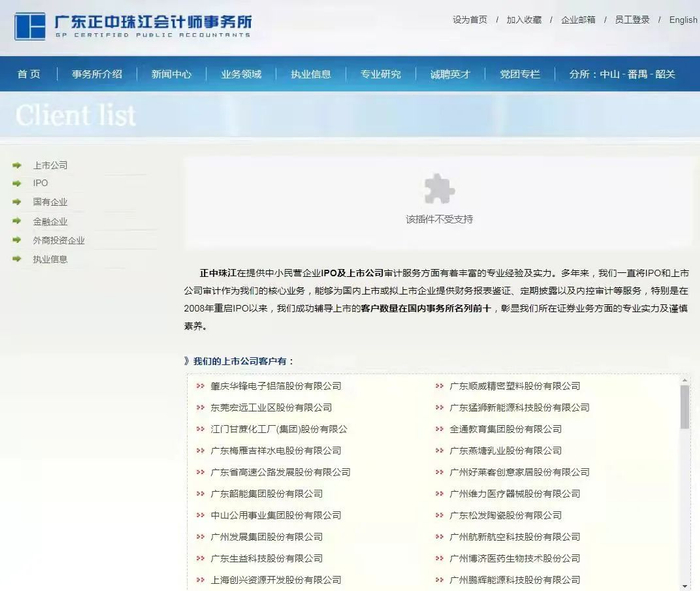Click 广州航新航空科技股份有限公司 entry
The image size is (700, 591).
(515, 537)
